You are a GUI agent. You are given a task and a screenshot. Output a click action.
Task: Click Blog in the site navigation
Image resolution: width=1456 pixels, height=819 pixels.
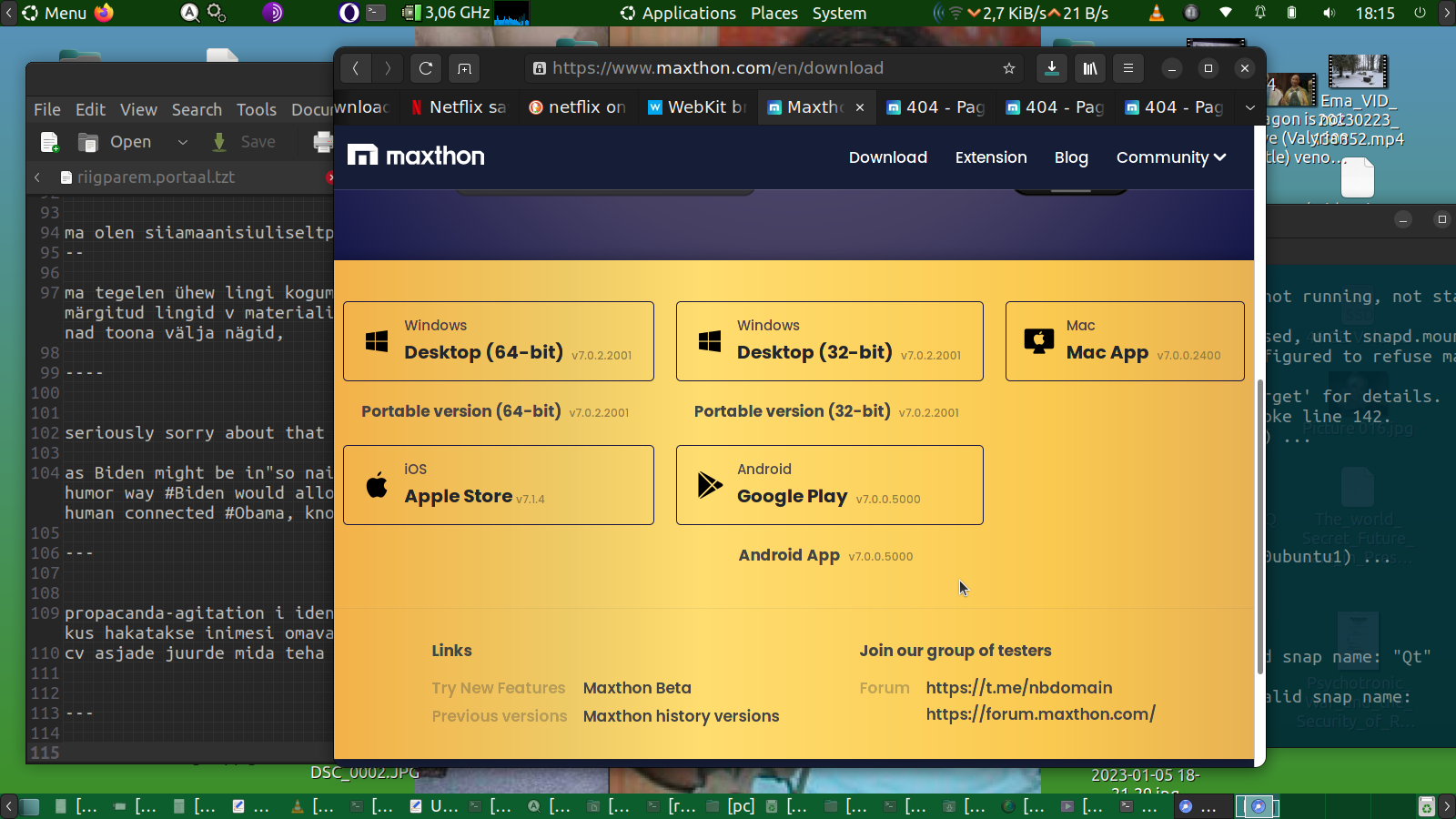tap(1071, 157)
